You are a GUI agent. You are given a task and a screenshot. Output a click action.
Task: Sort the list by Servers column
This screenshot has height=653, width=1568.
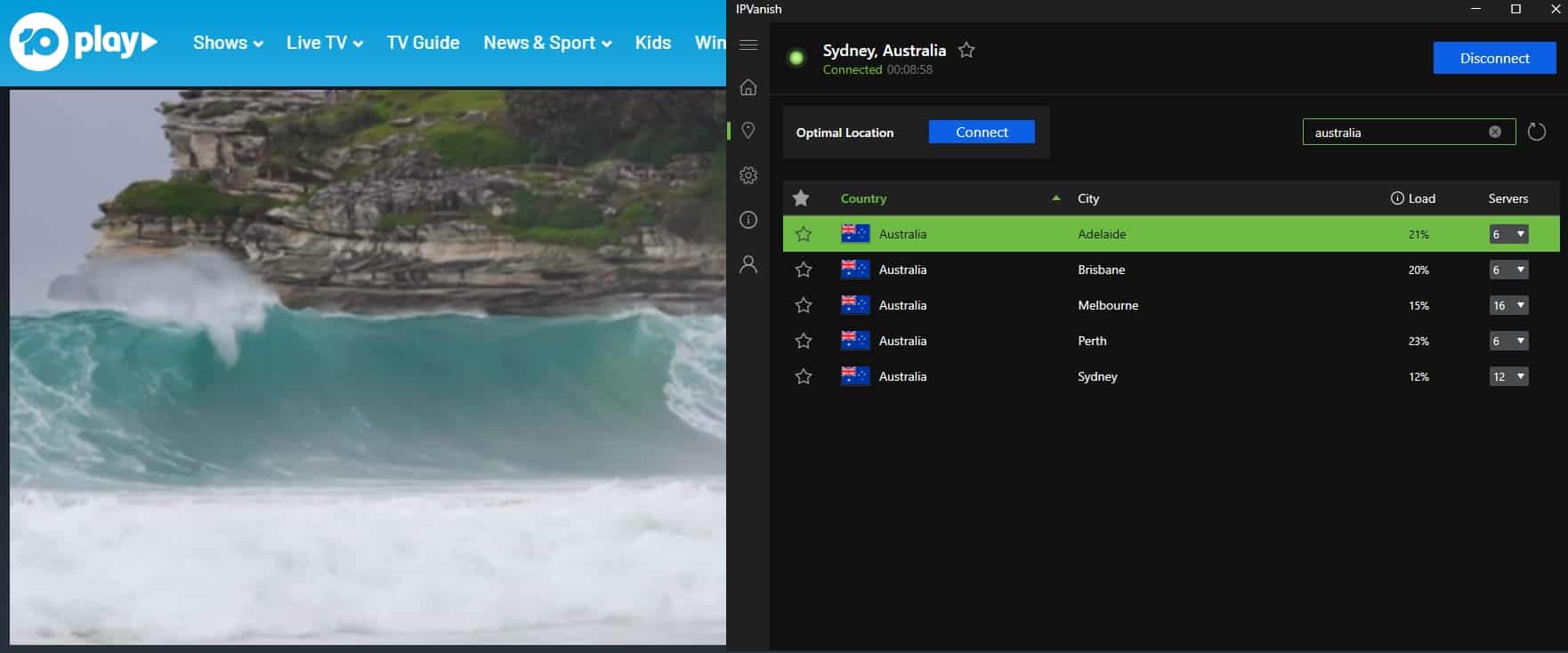pyautogui.click(x=1508, y=198)
